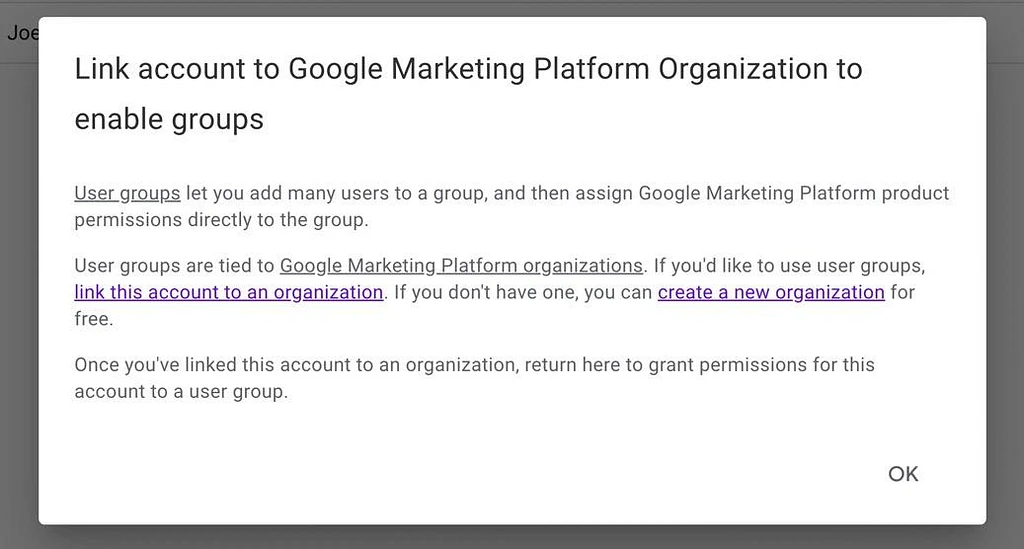
Task: Open 'Google Marketing Platform organizations' link
Action: (461, 266)
